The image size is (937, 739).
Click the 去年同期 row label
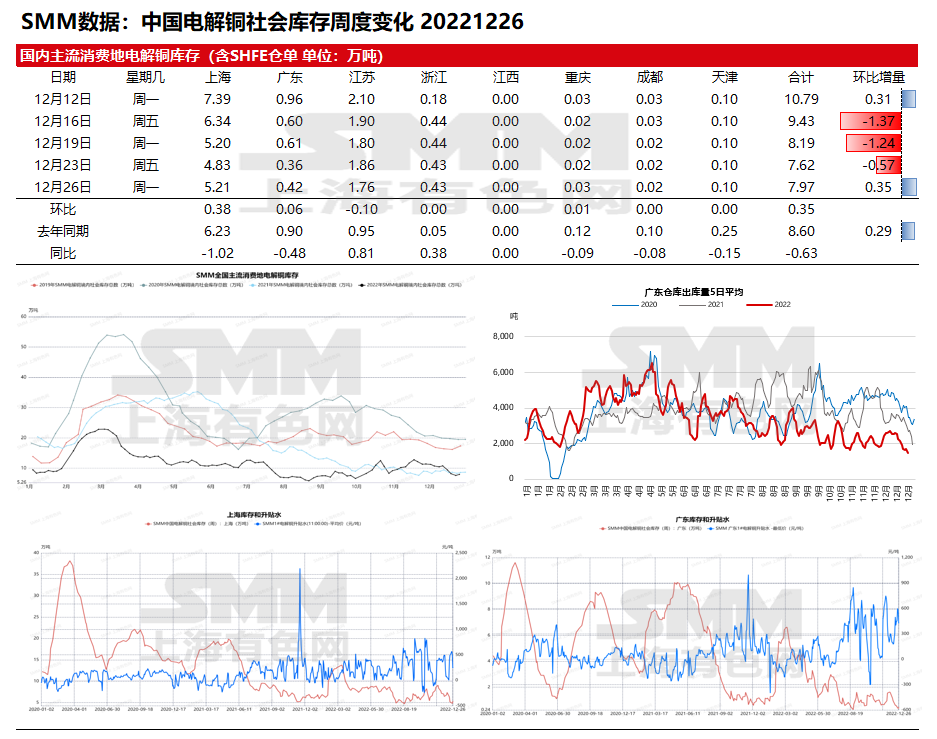coord(63,232)
